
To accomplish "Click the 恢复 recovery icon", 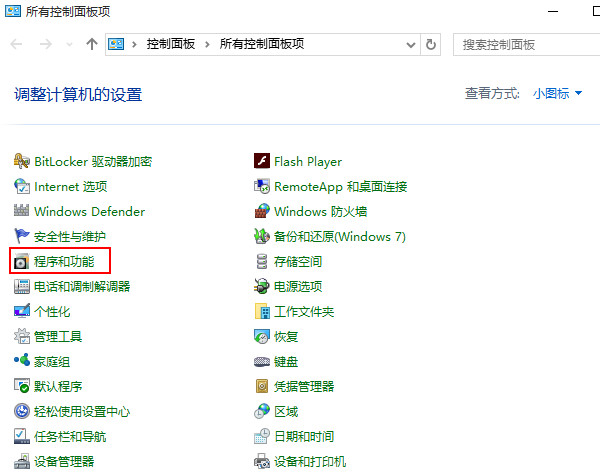I will point(262,336).
